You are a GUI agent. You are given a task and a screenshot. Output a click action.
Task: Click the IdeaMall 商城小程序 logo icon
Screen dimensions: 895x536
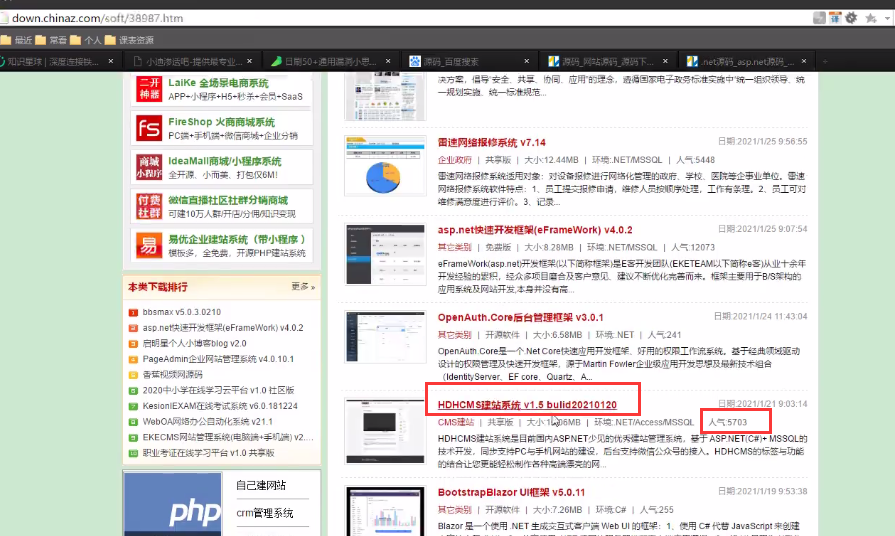pyautogui.click(x=148, y=166)
